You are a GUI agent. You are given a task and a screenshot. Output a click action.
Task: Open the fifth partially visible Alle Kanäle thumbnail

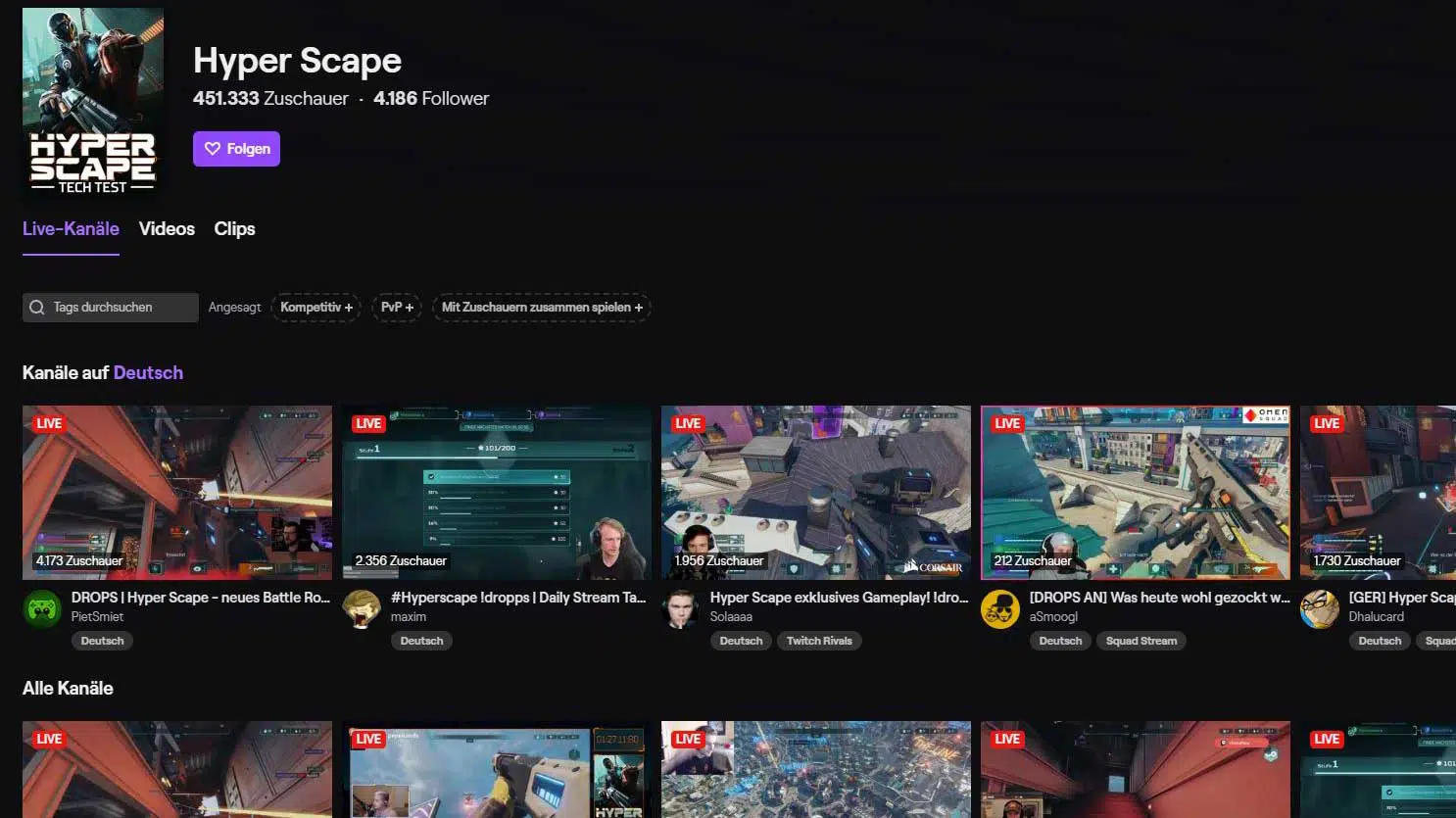pyautogui.click(x=1378, y=770)
